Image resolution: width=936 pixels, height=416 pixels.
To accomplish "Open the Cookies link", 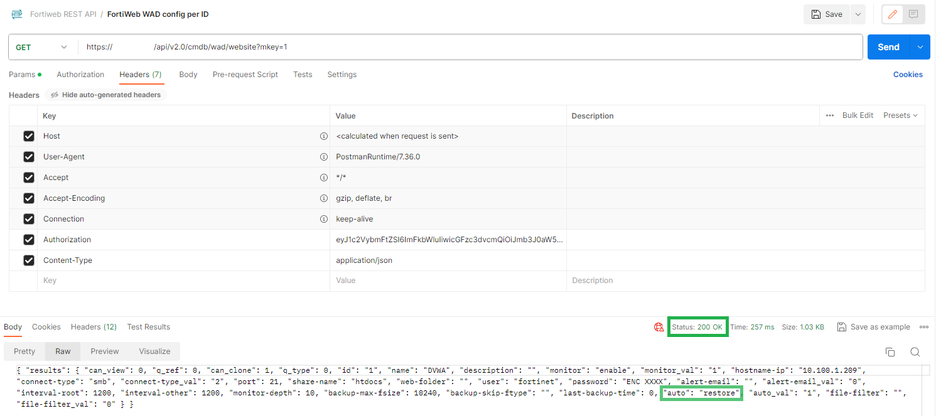I will click(x=907, y=75).
